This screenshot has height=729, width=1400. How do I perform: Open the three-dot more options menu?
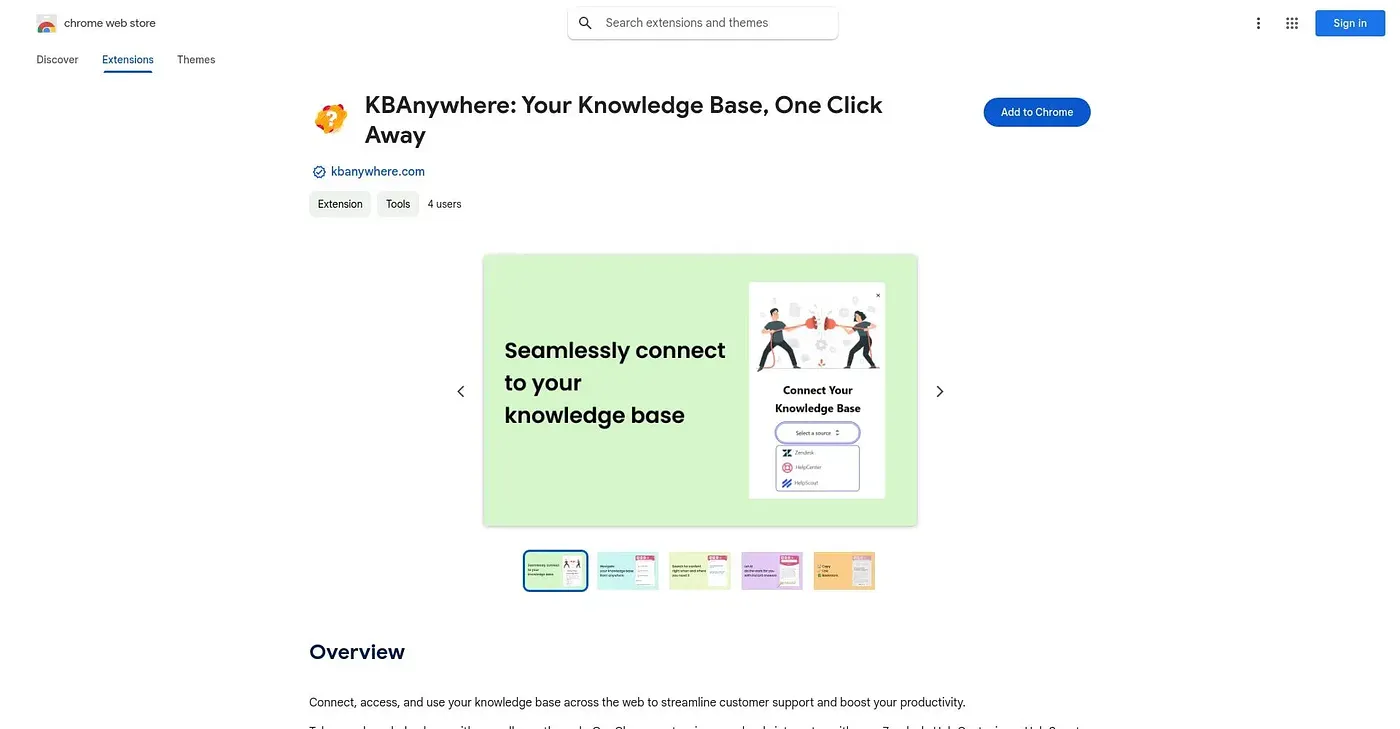pos(1258,23)
